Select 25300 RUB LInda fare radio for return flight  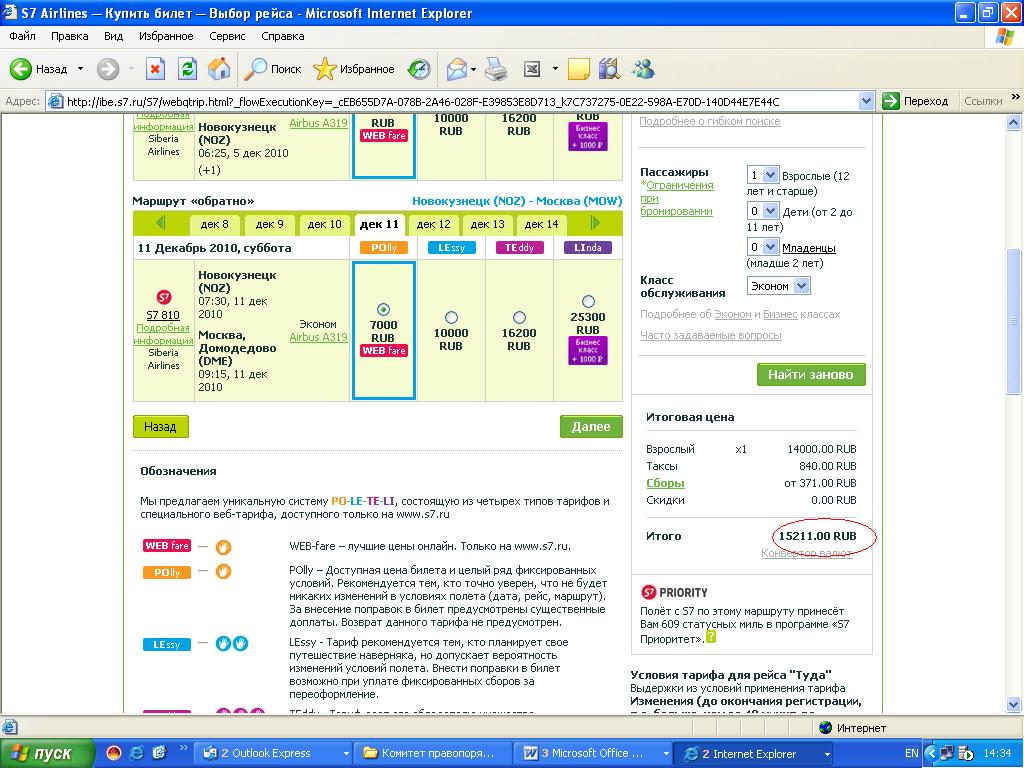(x=588, y=302)
